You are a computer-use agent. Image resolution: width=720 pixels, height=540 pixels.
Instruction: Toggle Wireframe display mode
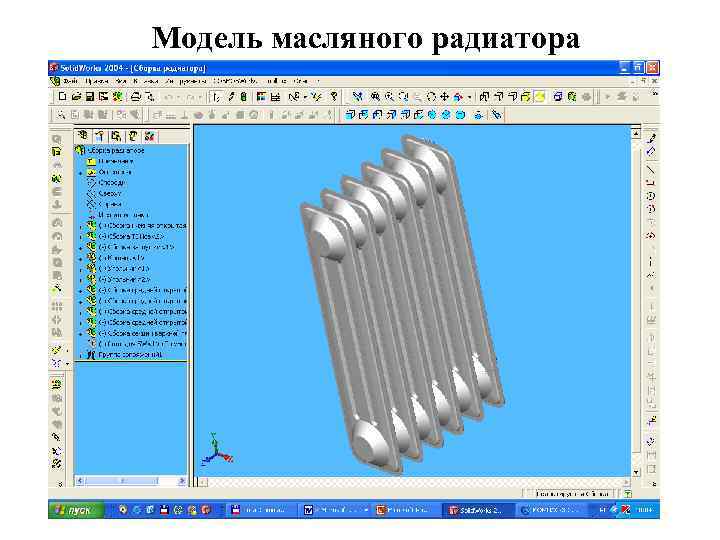[x=484, y=97]
